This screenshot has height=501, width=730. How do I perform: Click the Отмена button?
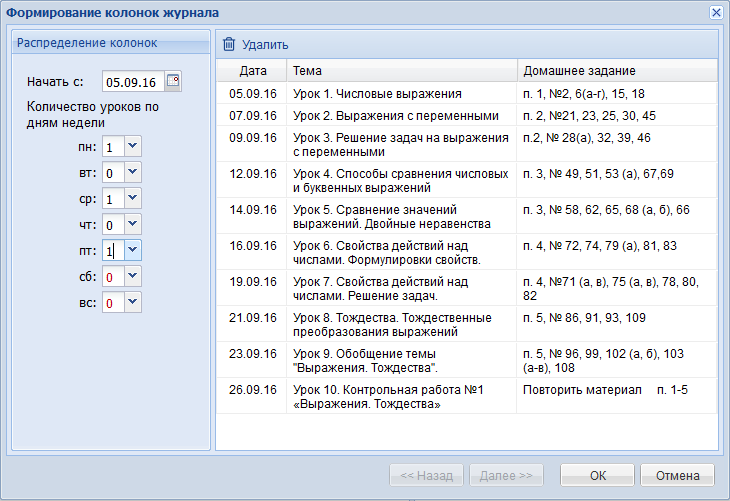pos(677,474)
